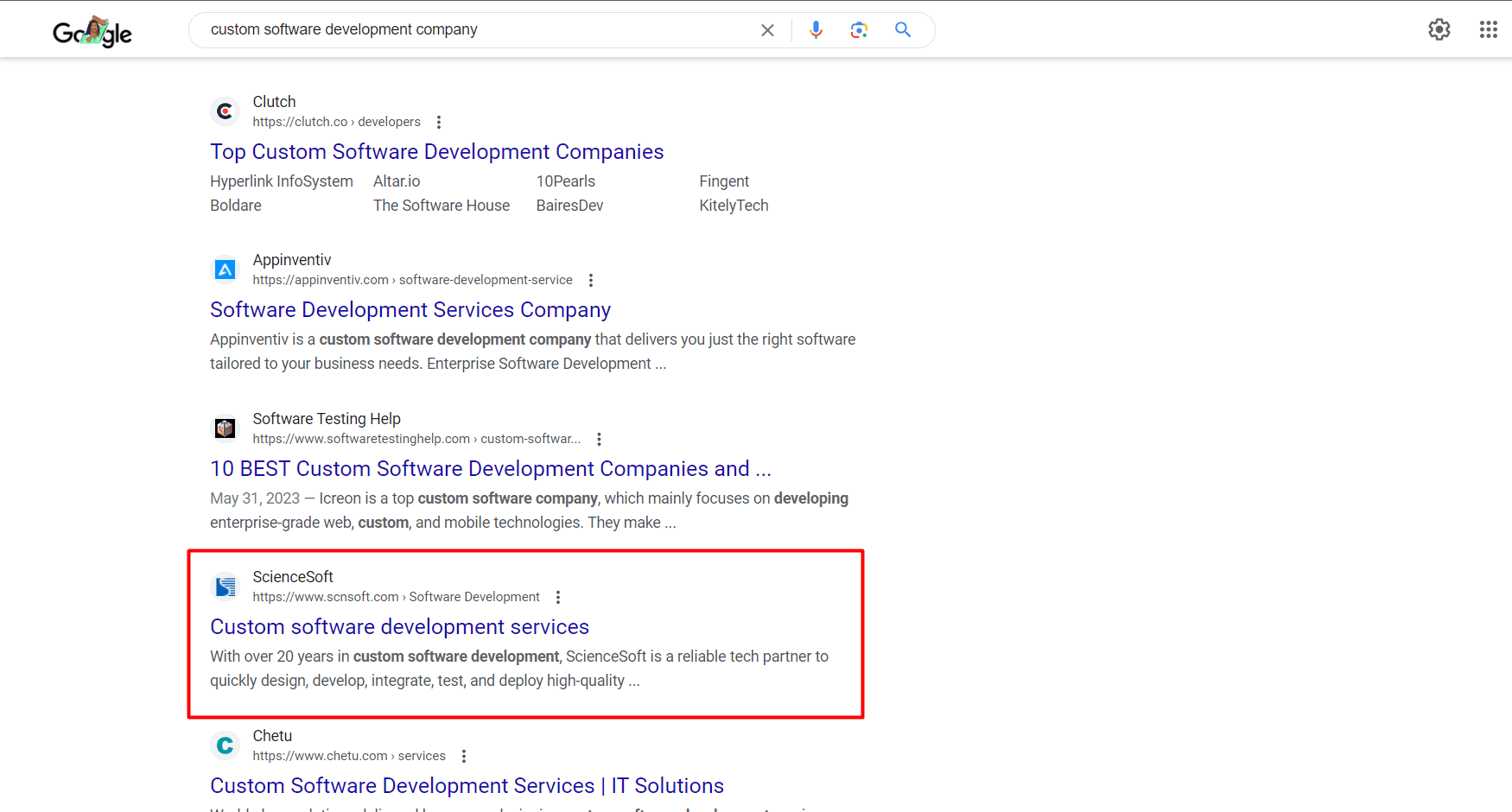Open the Clutch result options menu
1512x812 pixels.
coord(439,122)
